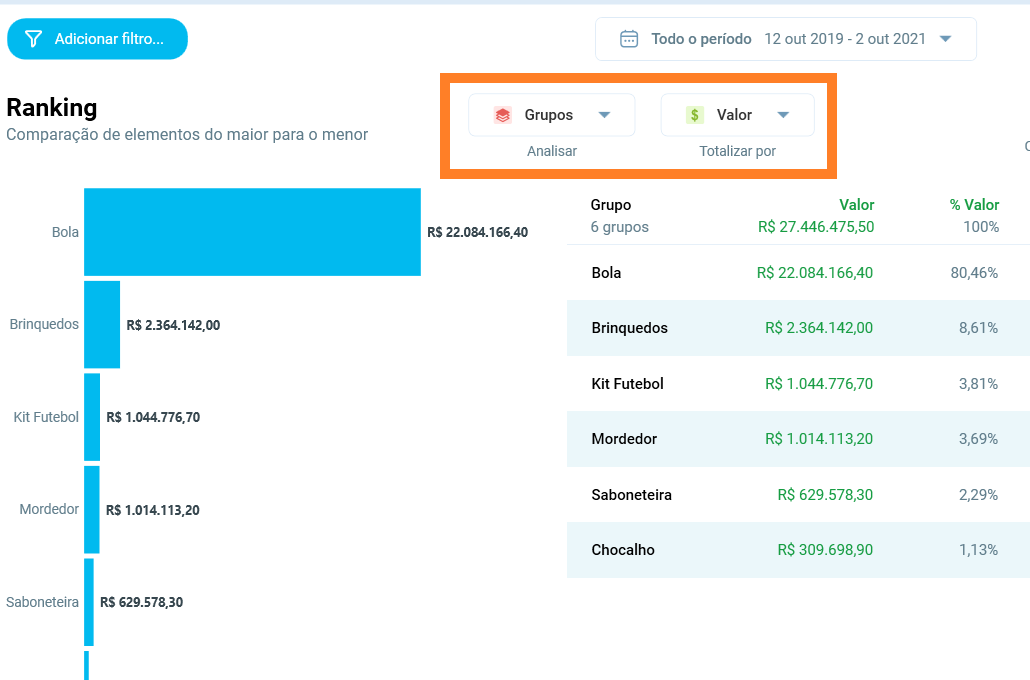Click the 8,61% percentage cell
The width and height of the screenshot is (1030, 680).
978,328
